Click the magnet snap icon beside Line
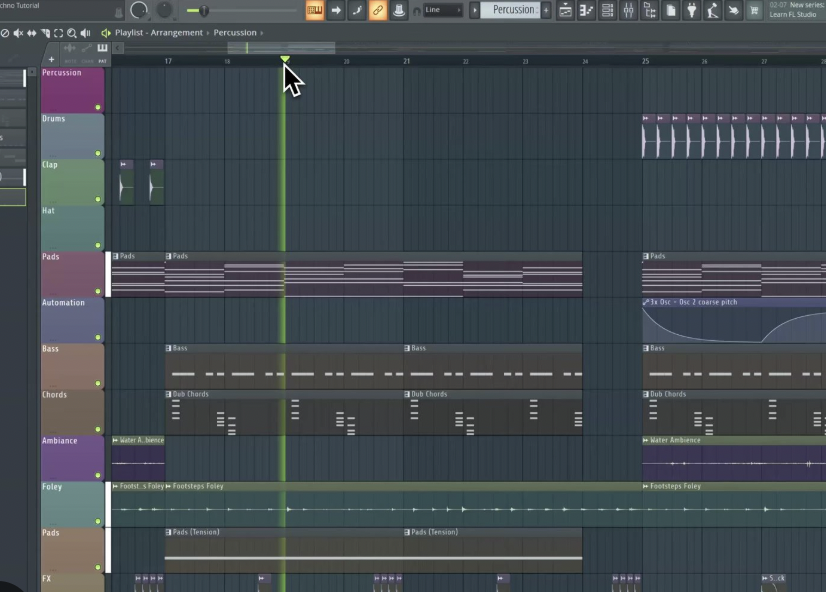Viewport: 826px width, 592px height. [x=417, y=11]
